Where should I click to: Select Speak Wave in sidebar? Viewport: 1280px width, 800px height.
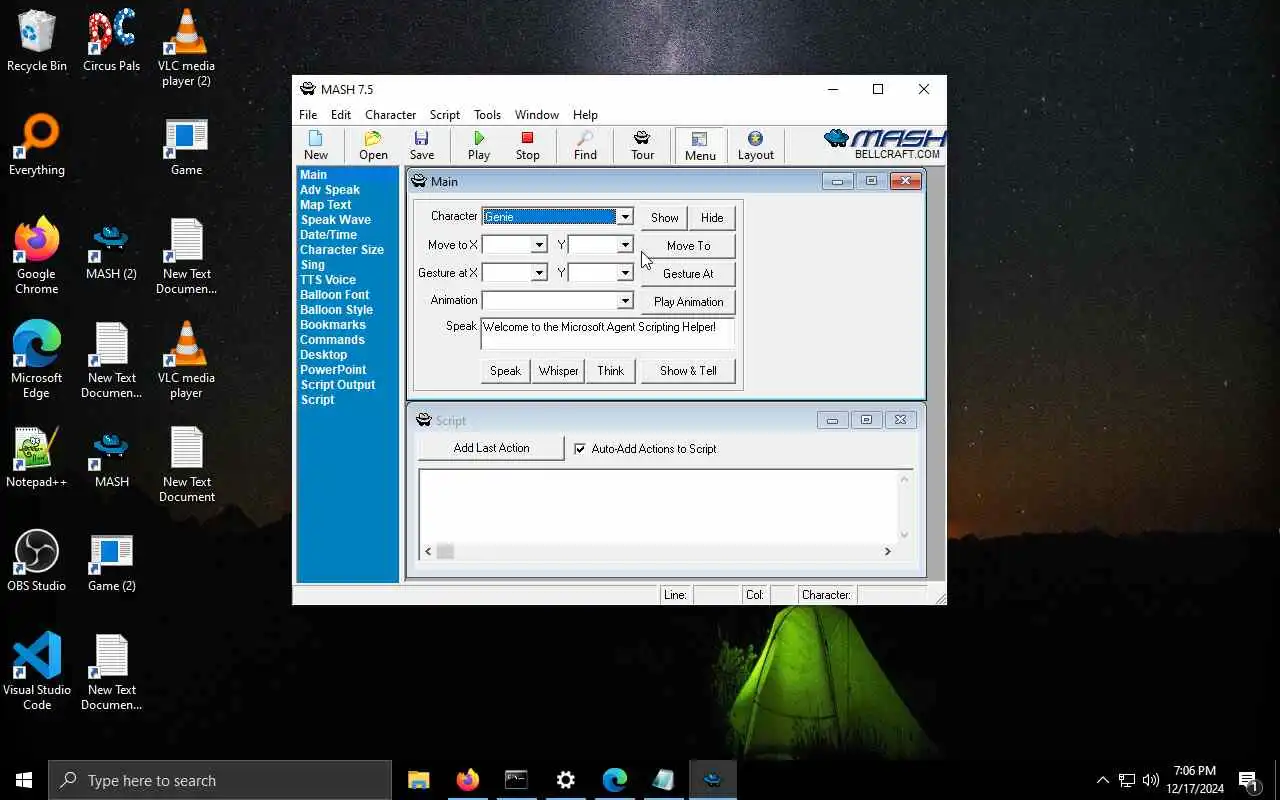(336, 220)
